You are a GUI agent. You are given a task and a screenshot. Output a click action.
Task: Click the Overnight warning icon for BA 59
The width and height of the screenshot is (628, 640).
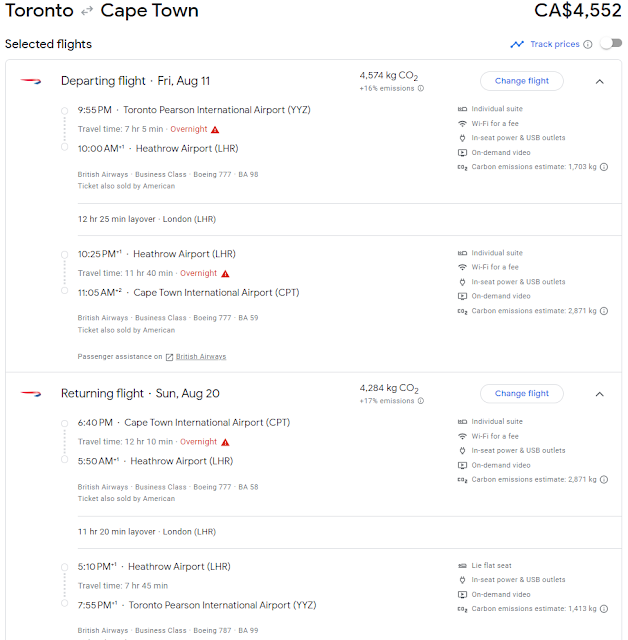pyautogui.click(x=225, y=273)
